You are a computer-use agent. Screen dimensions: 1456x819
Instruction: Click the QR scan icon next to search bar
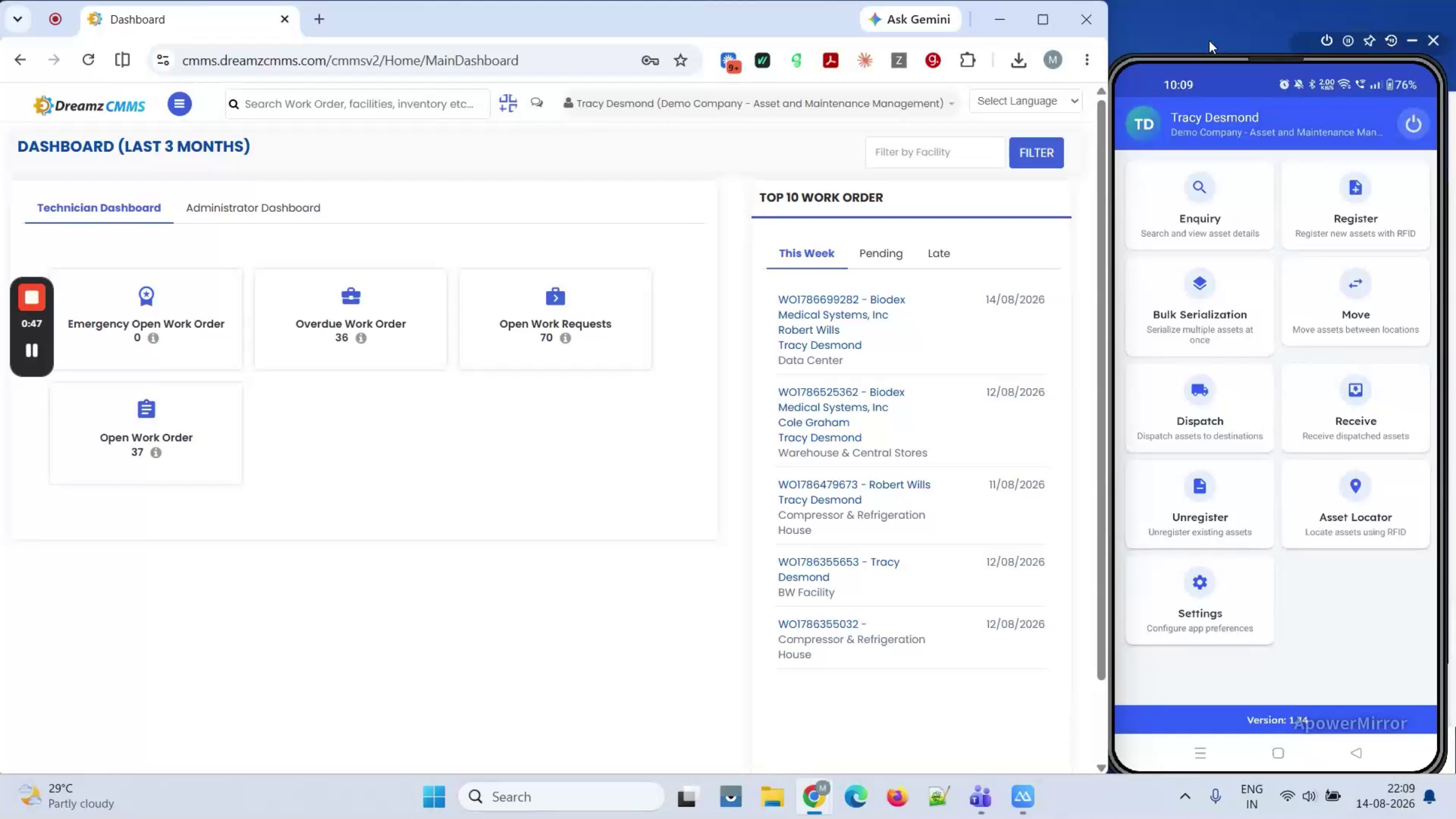tap(508, 103)
